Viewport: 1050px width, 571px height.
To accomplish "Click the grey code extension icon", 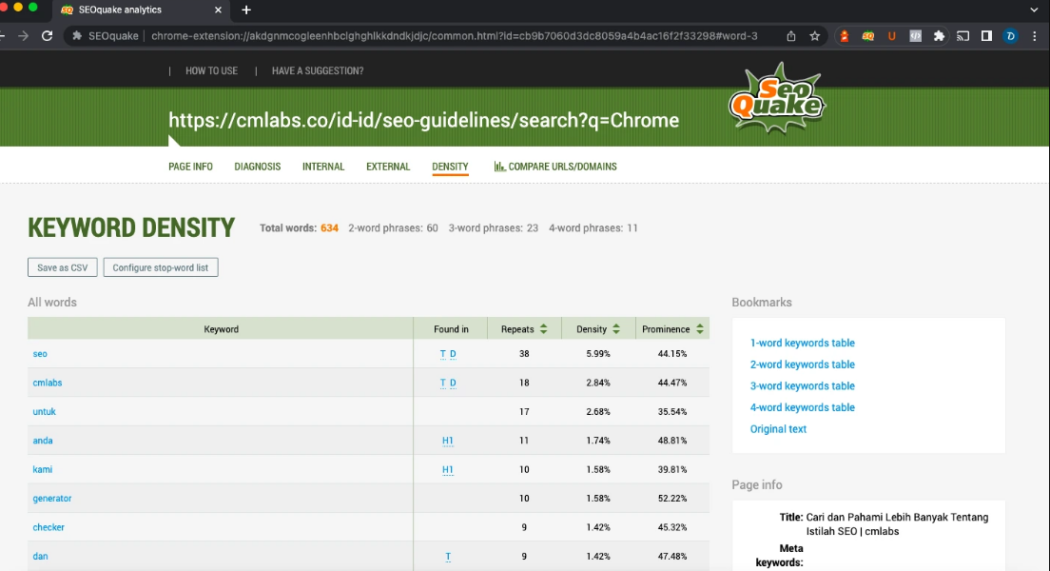I will 915,36.
